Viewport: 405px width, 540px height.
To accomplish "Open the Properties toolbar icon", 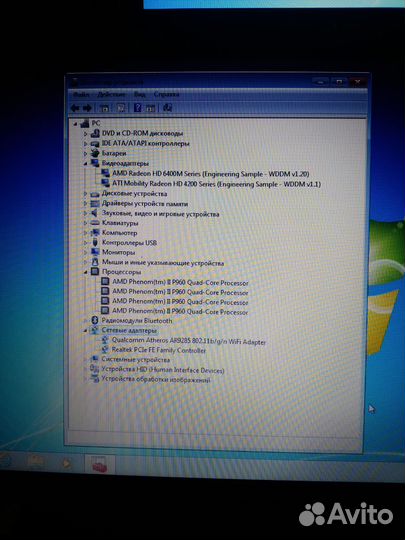I will click(x=121, y=108).
